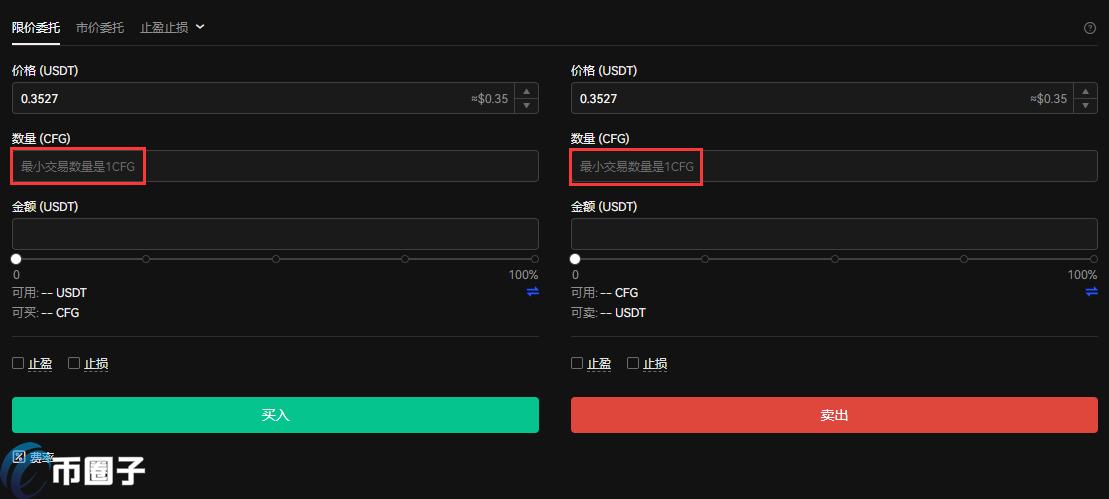Click the buy quantity CFG input field
Image resolution: width=1109 pixels, height=499 pixels.
pyautogui.click(x=275, y=166)
